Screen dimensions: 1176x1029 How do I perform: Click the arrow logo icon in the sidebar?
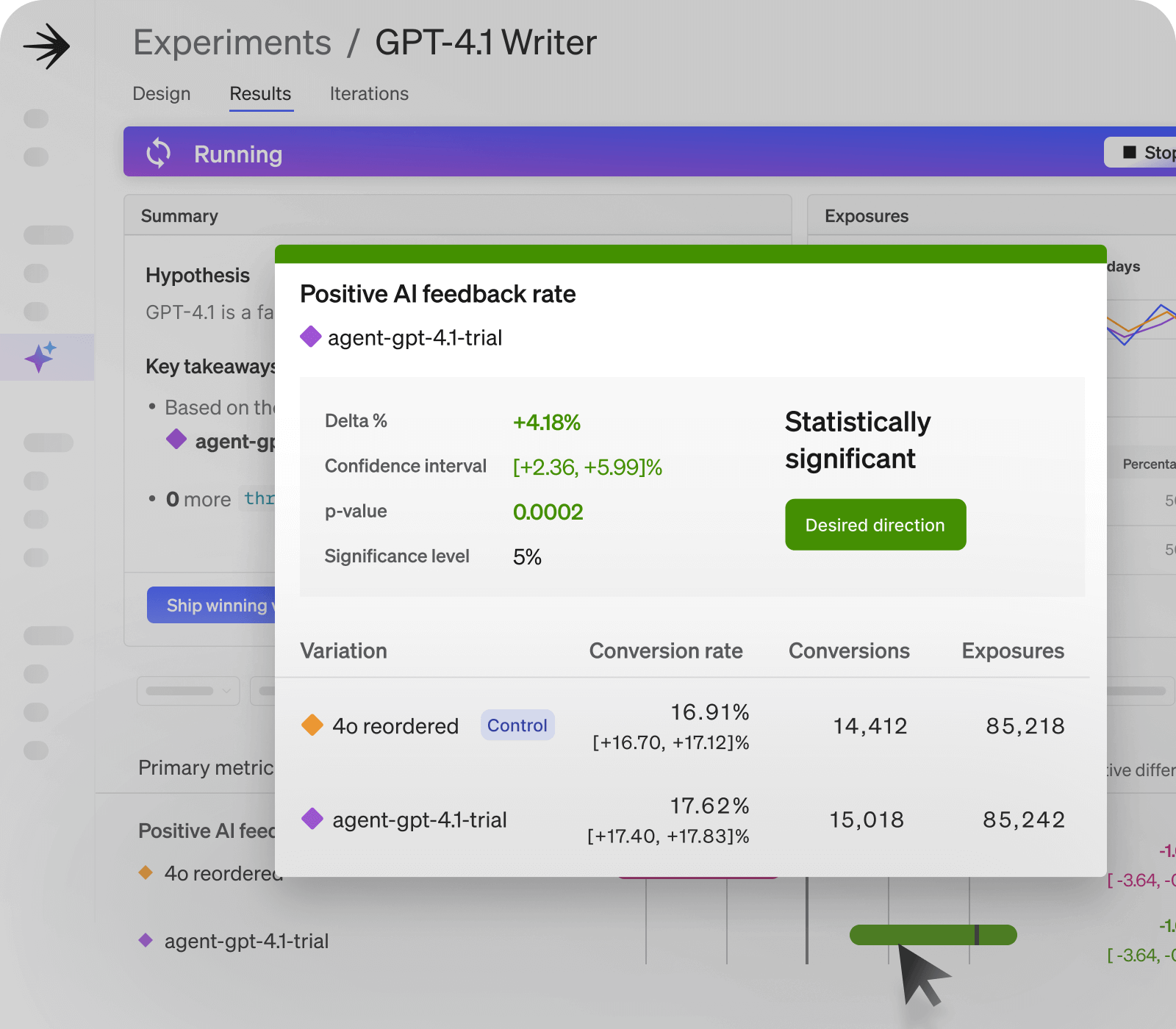pyautogui.click(x=46, y=46)
